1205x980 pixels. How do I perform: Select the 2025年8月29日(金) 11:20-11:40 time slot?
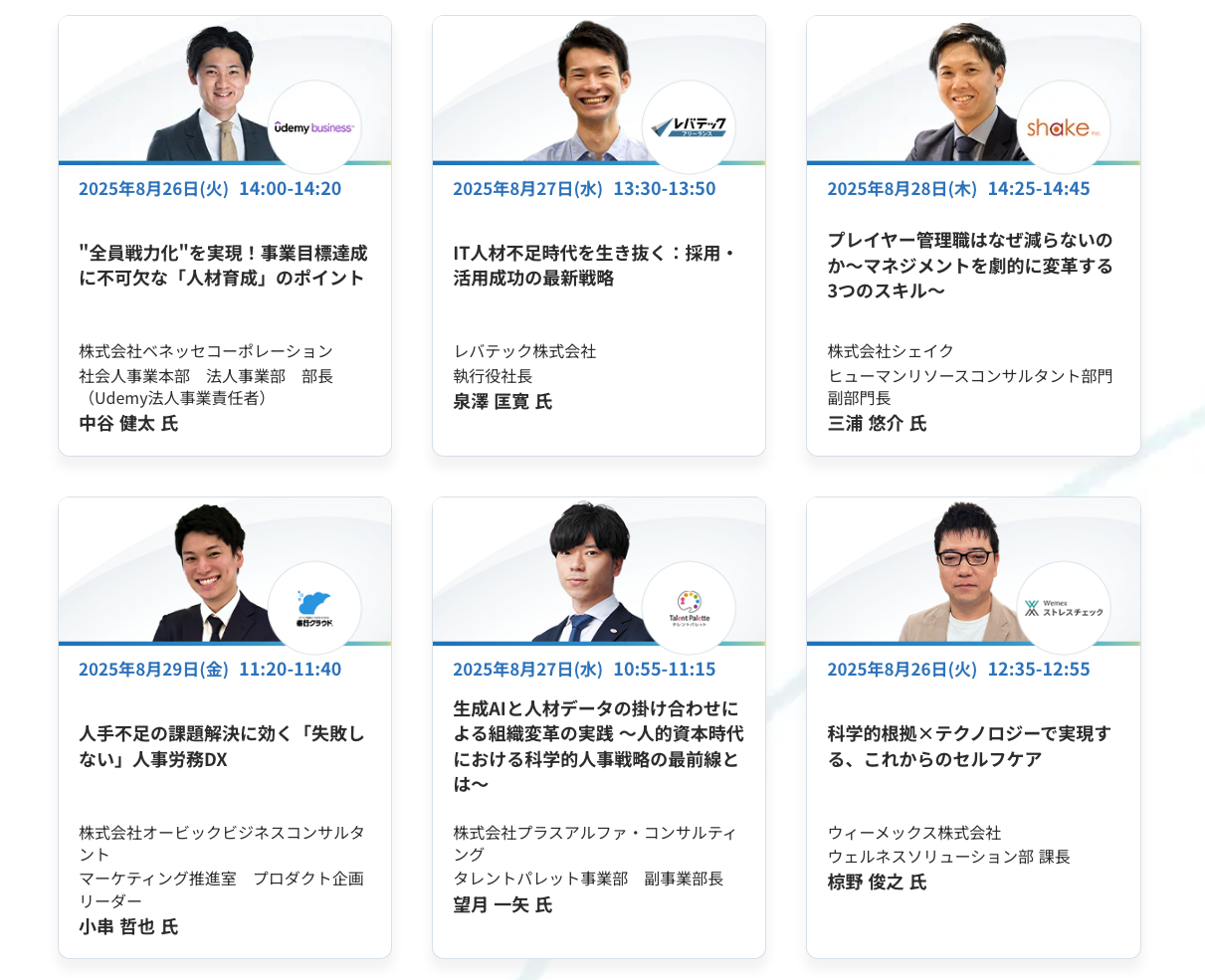click(210, 670)
